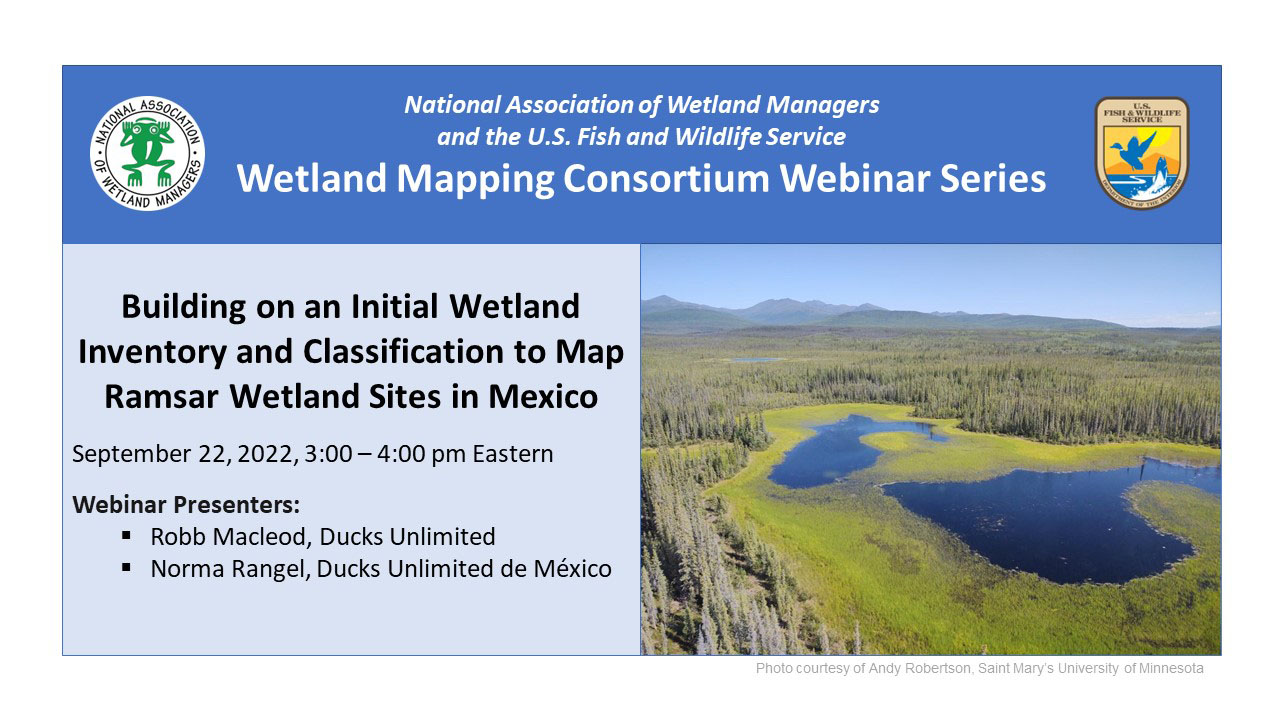Click the National Association of Wetland Managers frog logo
This screenshot has width=1280, height=720.
point(148,153)
